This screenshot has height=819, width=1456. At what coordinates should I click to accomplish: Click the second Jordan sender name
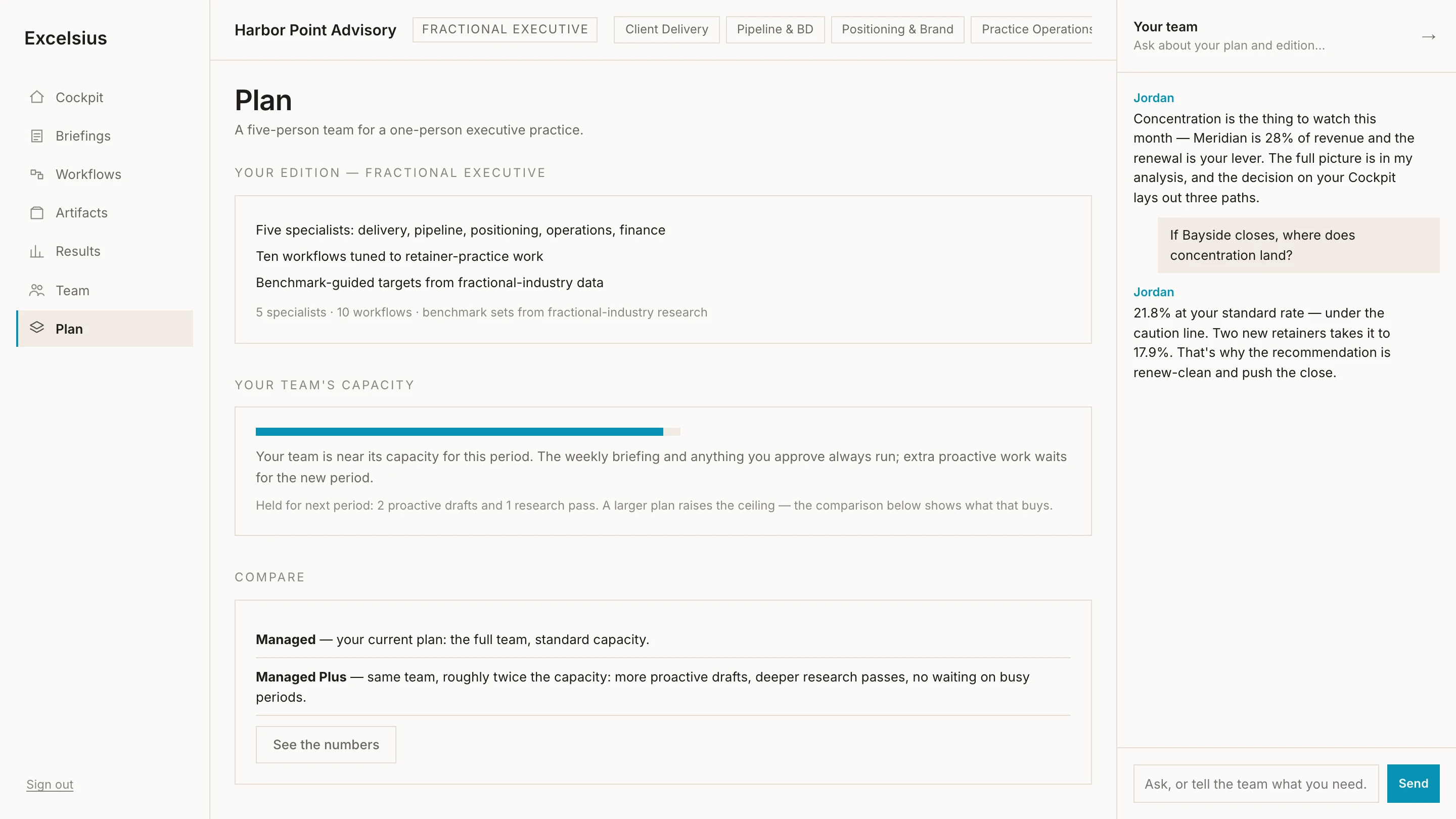point(1153,292)
